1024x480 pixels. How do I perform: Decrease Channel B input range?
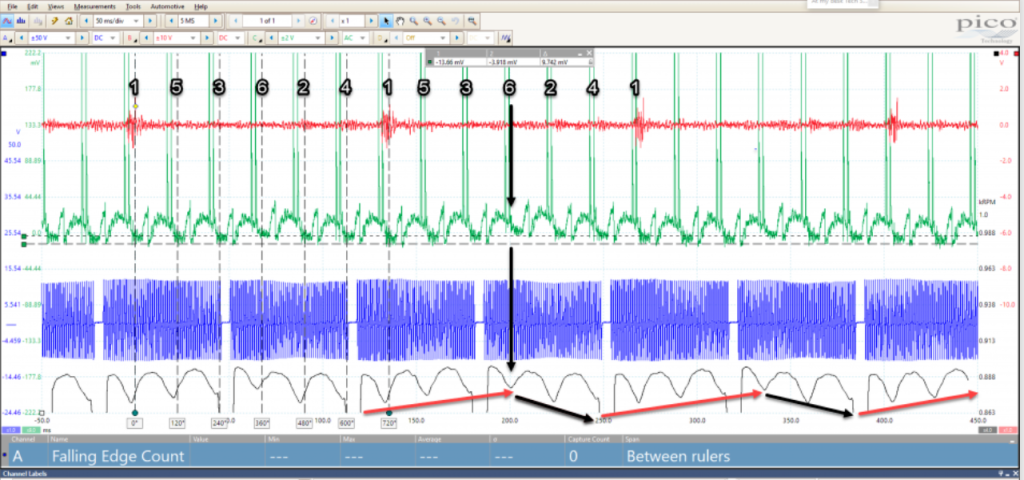146,38
